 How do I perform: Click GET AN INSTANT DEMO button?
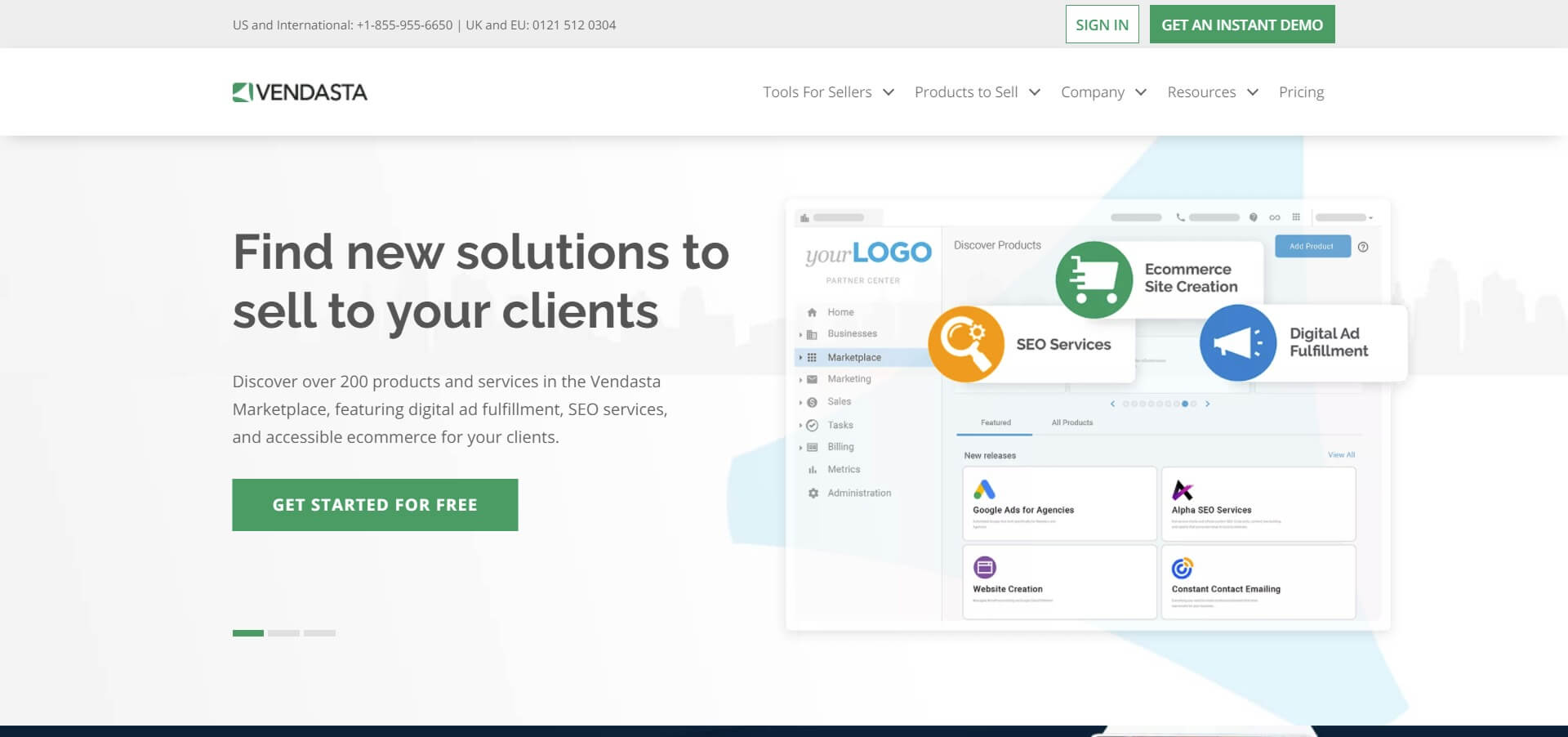tap(1242, 25)
